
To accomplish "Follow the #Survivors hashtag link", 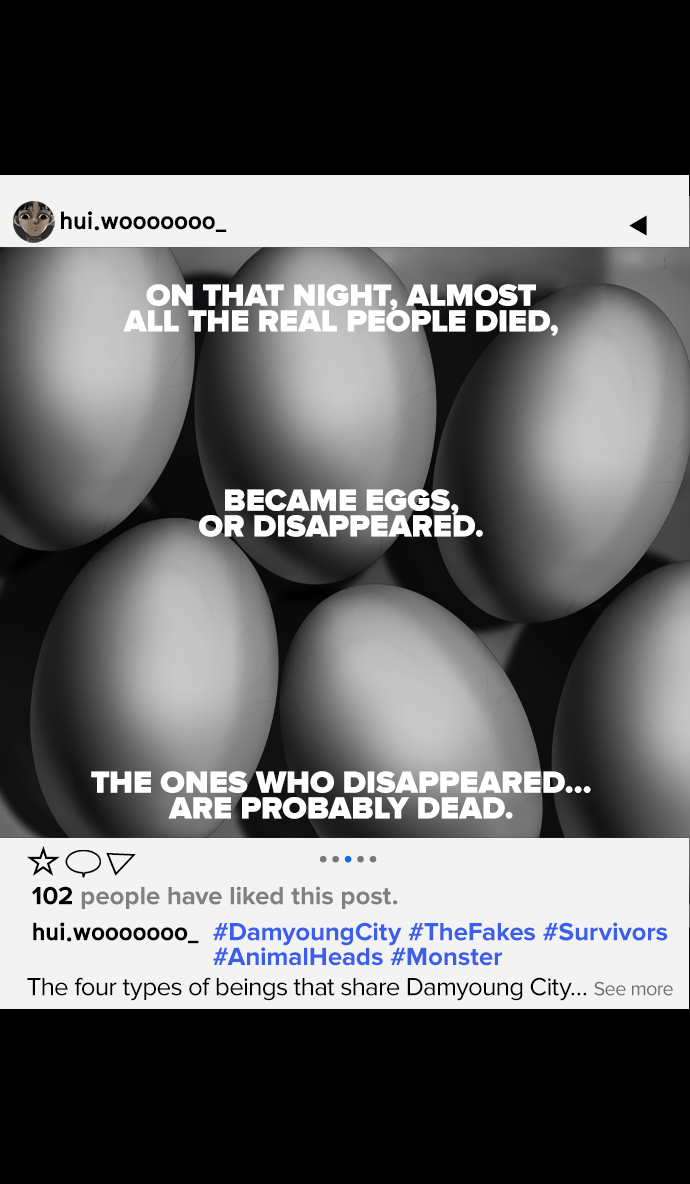I will [x=605, y=933].
